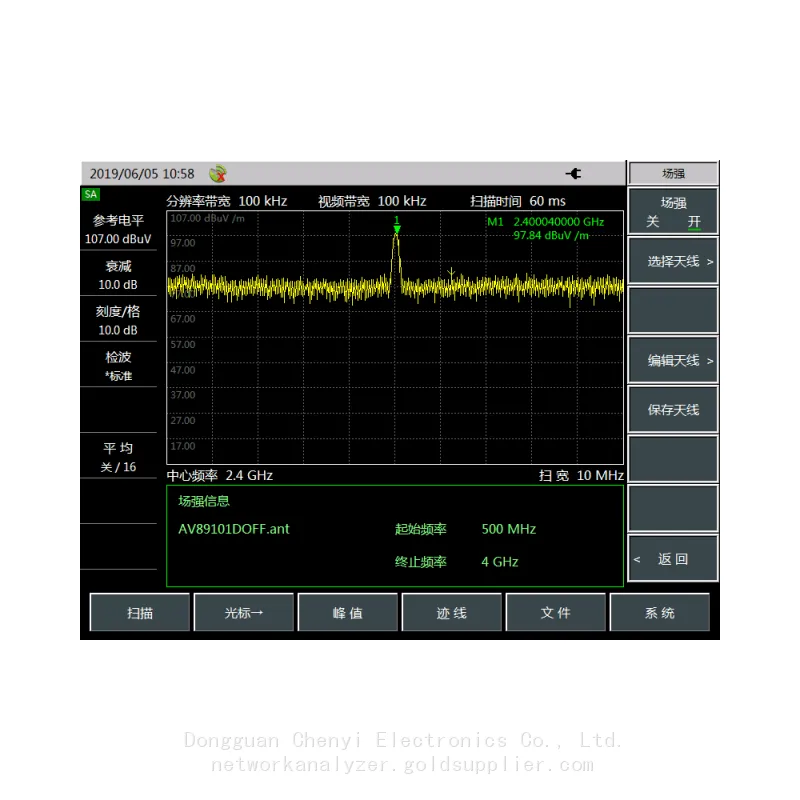Select the 刻度/格 10.0 dB scale setting
The height and width of the screenshot is (800, 800).
click(x=118, y=320)
